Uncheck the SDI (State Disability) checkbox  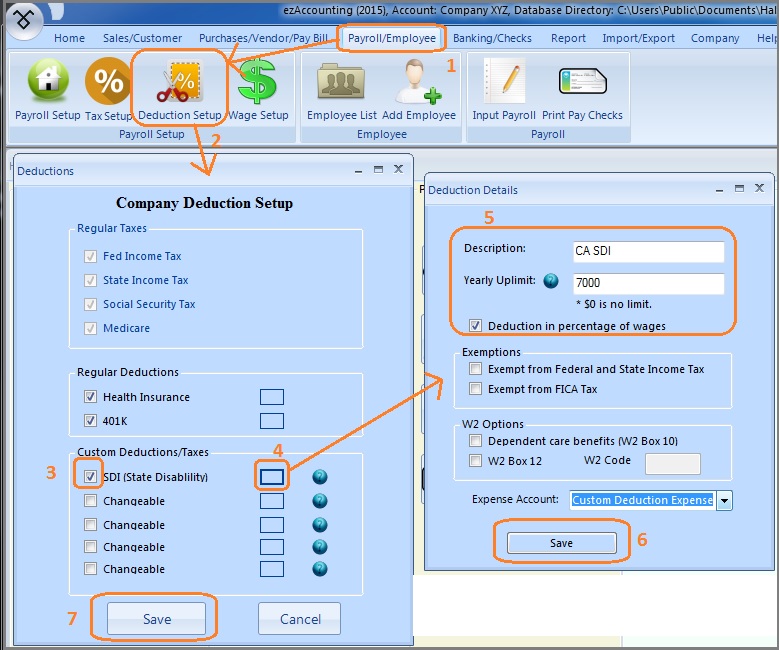91,477
